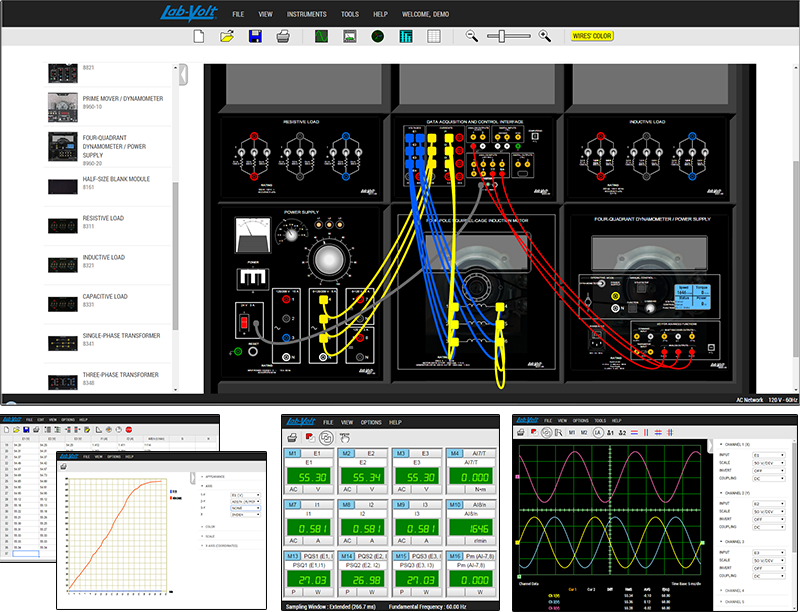Click the hand-shaped fourth icon in Metering toolbar

(345, 438)
